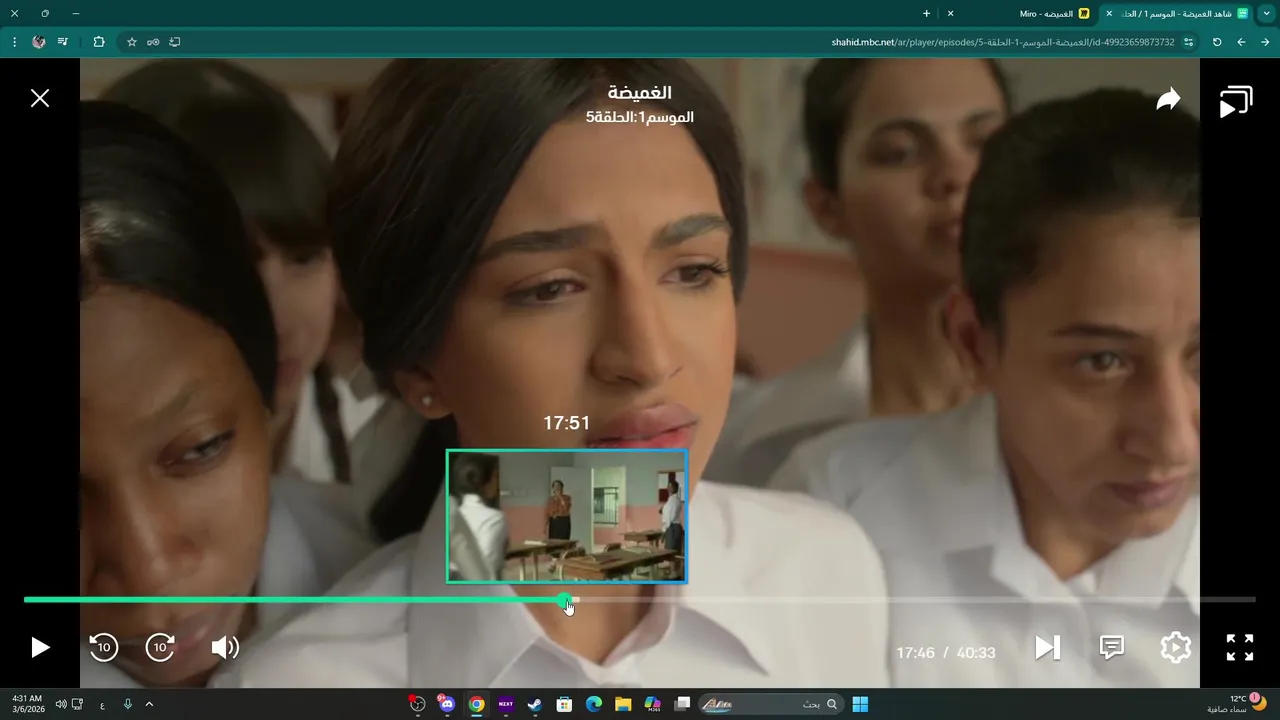Launch Microsoft Edge from the taskbar
The height and width of the screenshot is (720, 1280).
point(594,704)
